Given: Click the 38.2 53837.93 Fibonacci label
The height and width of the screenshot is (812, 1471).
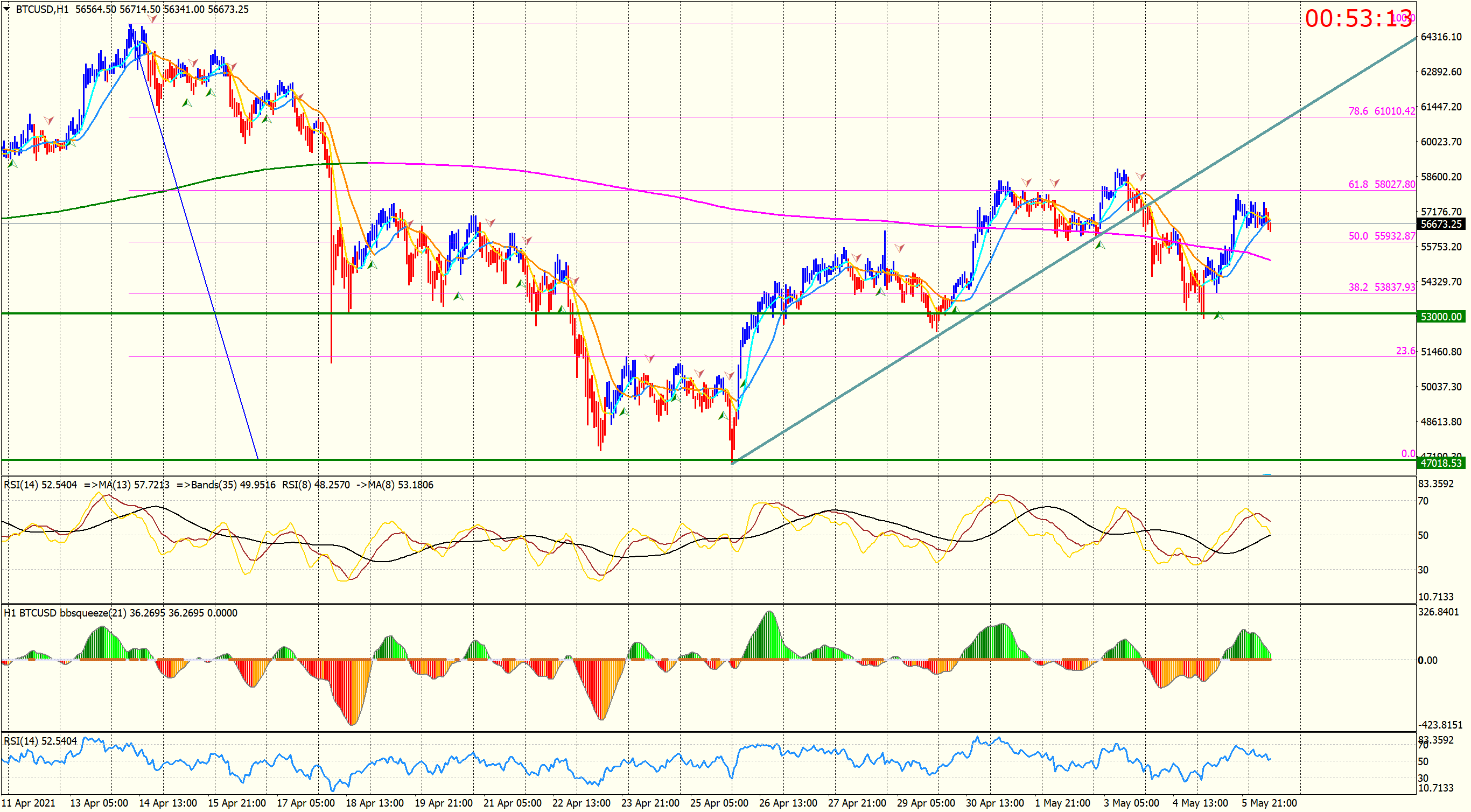Looking at the screenshot, I should pyautogui.click(x=1381, y=287).
